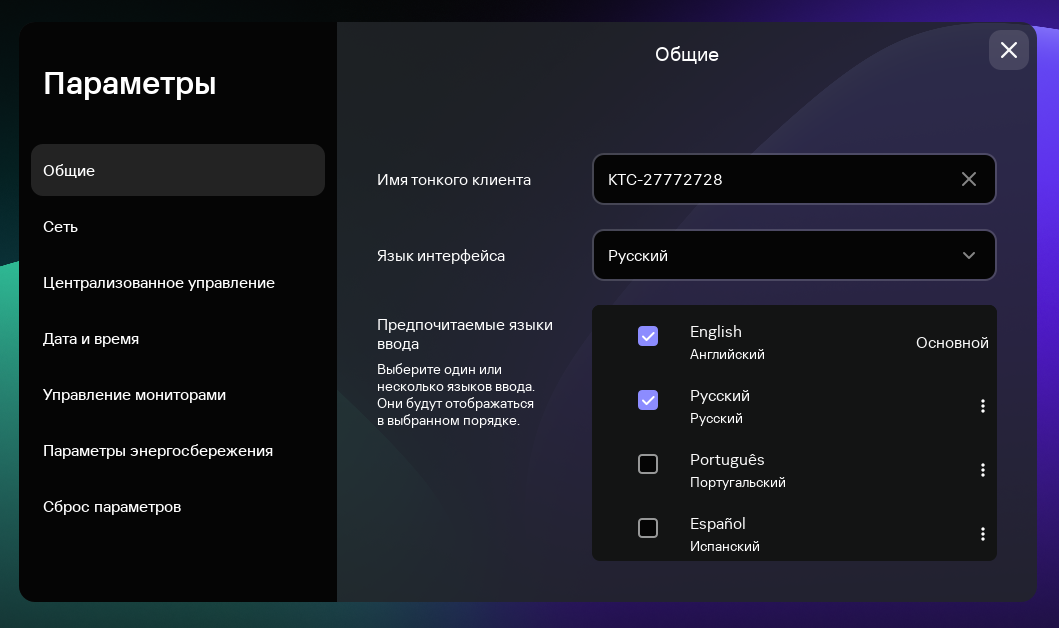The width and height of the screenshot is (1059, 628).
Task: Click the Основной label beside English
Action: coord(952,343)
